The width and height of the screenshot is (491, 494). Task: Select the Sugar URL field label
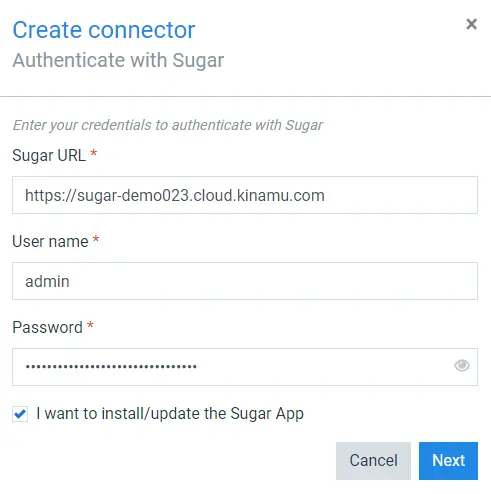click(49, 155)
